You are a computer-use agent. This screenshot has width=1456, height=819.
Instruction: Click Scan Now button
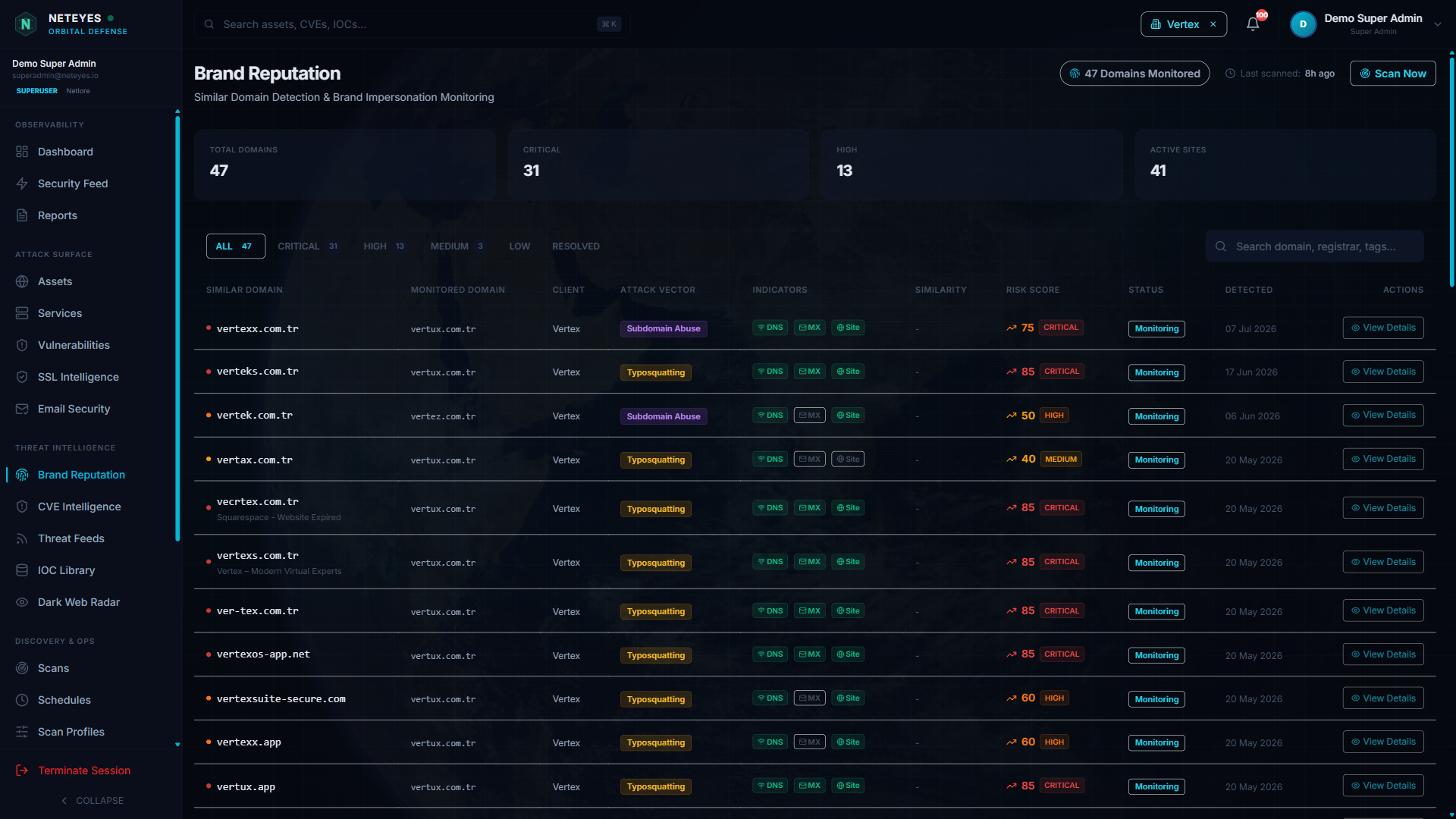click(x=1392, y=74)
